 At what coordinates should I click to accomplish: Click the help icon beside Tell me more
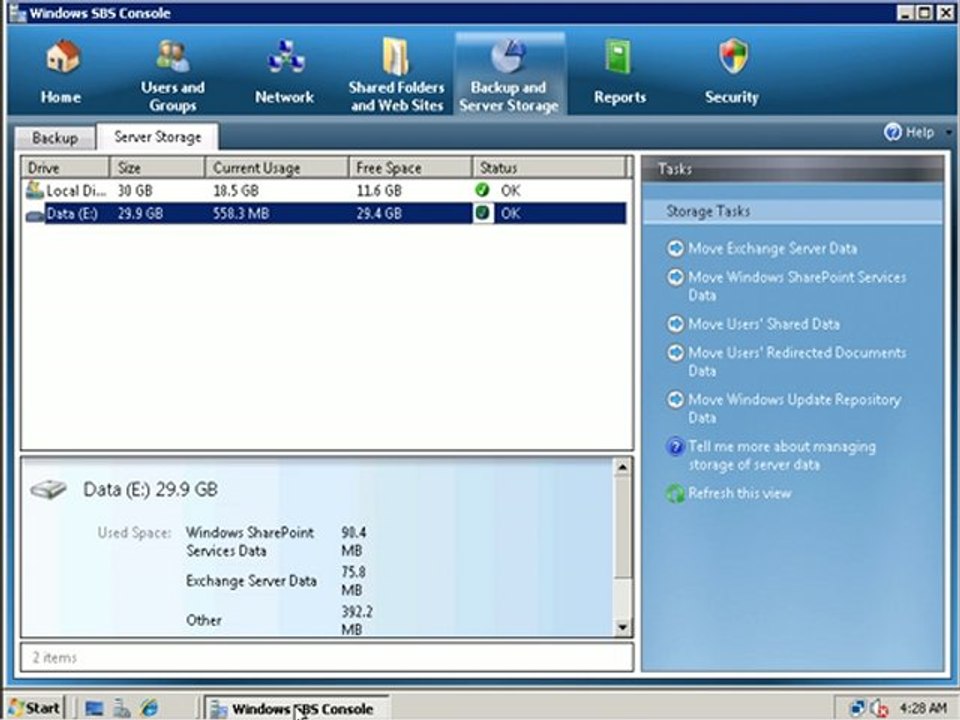pos(675,447)
